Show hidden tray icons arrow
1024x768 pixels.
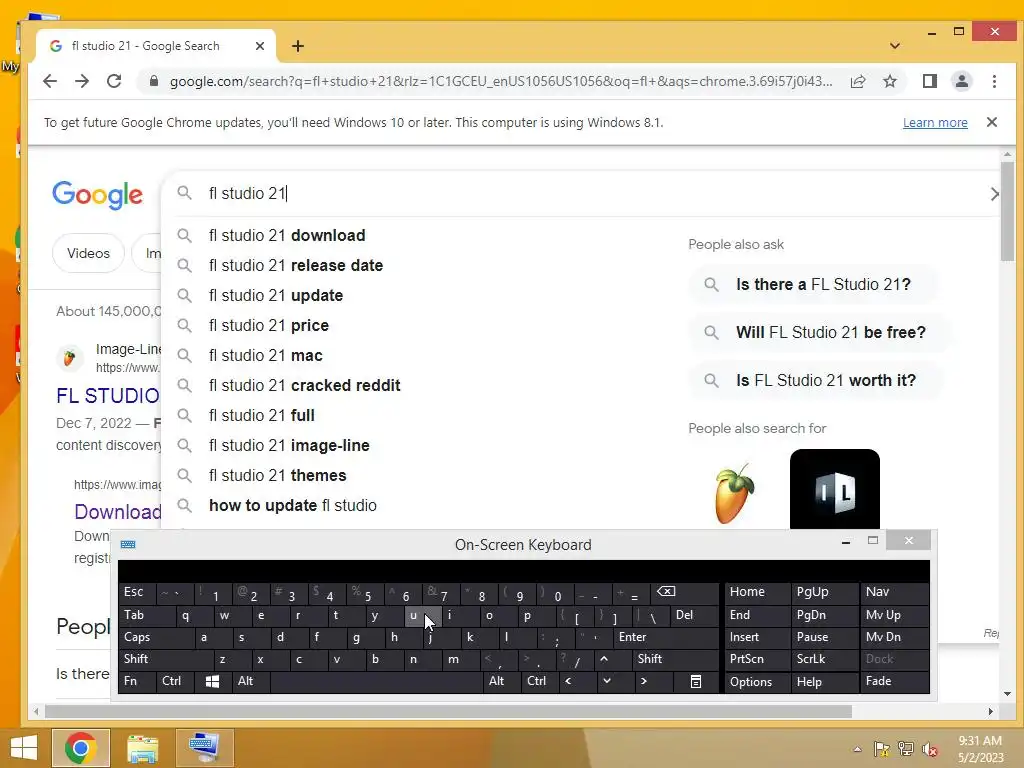click(857, 749)
